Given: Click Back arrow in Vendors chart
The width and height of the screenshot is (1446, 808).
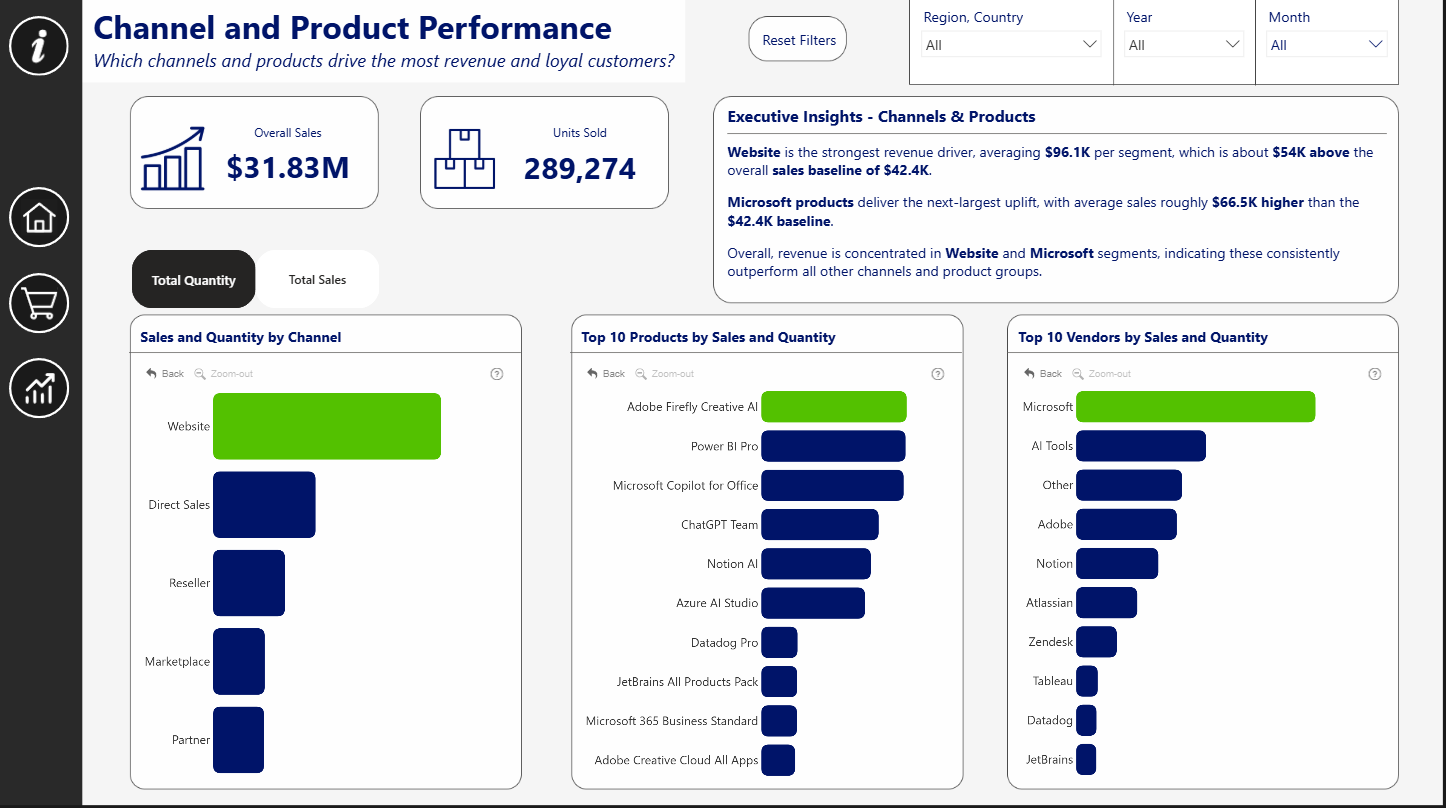Looking at the screenshot, I should click(1043, 374).
